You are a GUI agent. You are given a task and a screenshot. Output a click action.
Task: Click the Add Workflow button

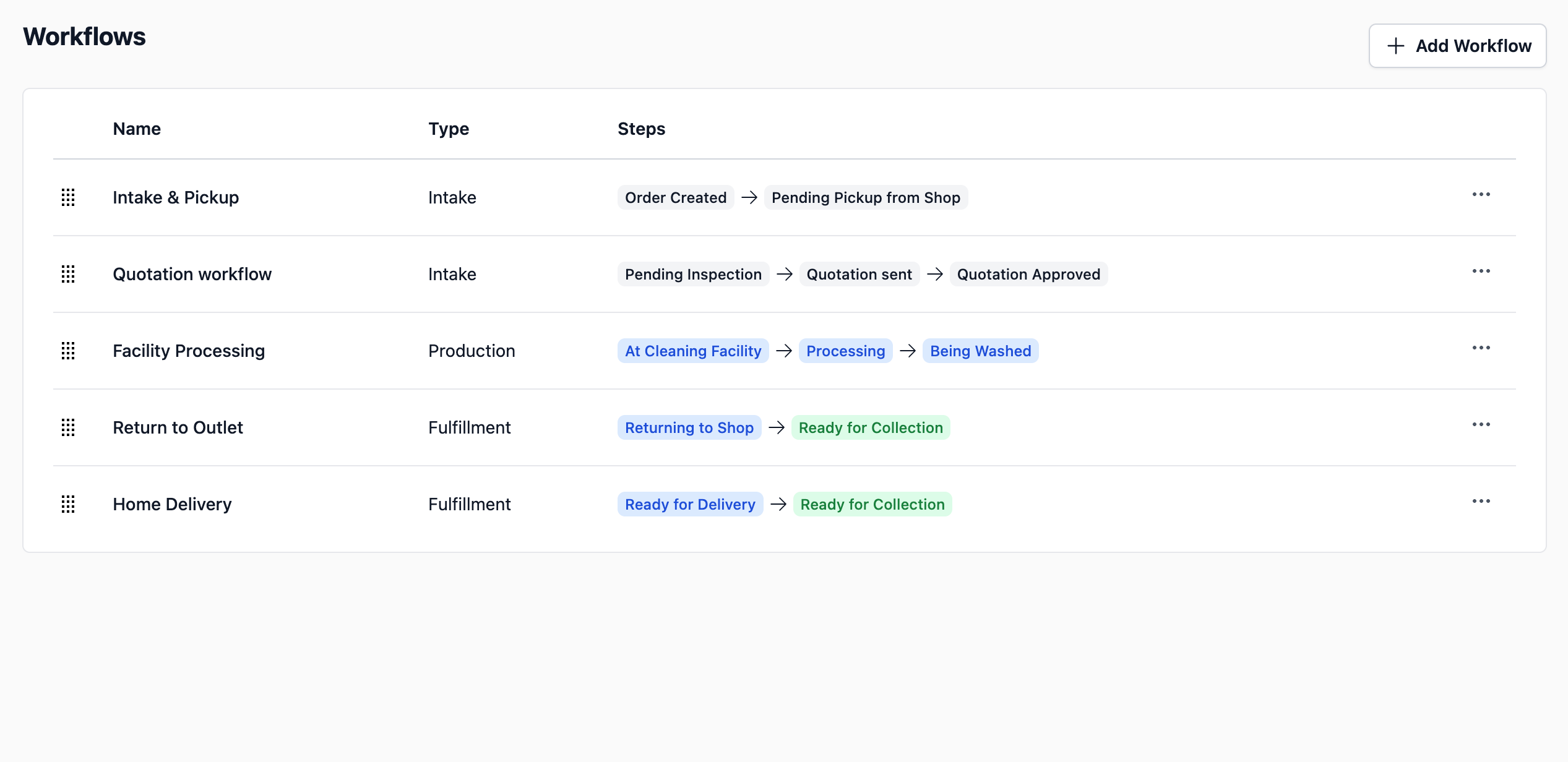click(1457, 46)
